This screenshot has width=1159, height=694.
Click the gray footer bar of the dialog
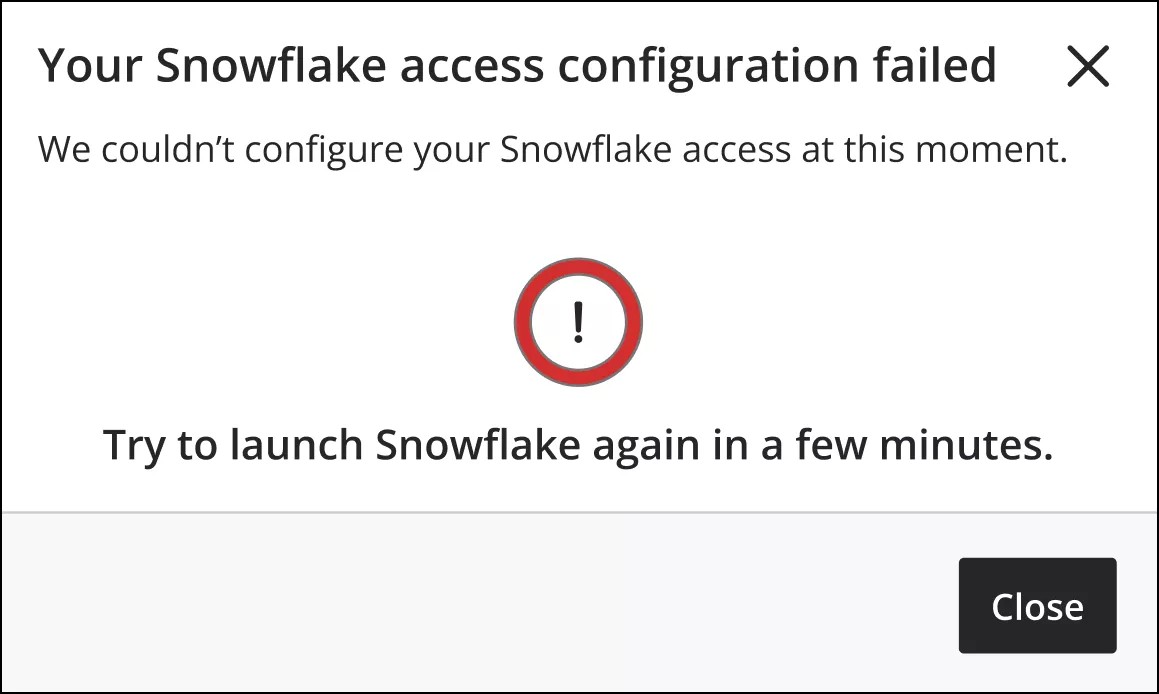pos(400,600)
